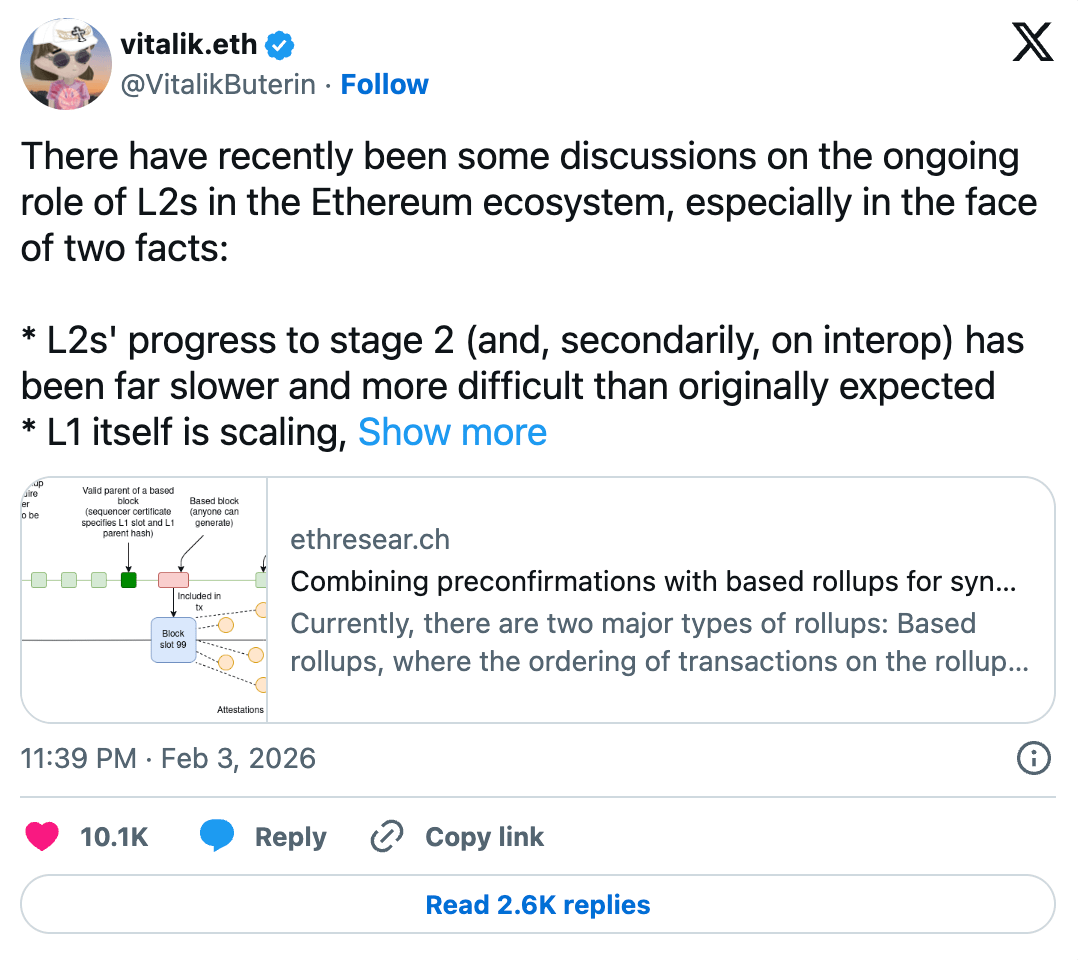The image size is (1078, 960).
Task: Open the 10.1K likes count
Action: (114, 837)
